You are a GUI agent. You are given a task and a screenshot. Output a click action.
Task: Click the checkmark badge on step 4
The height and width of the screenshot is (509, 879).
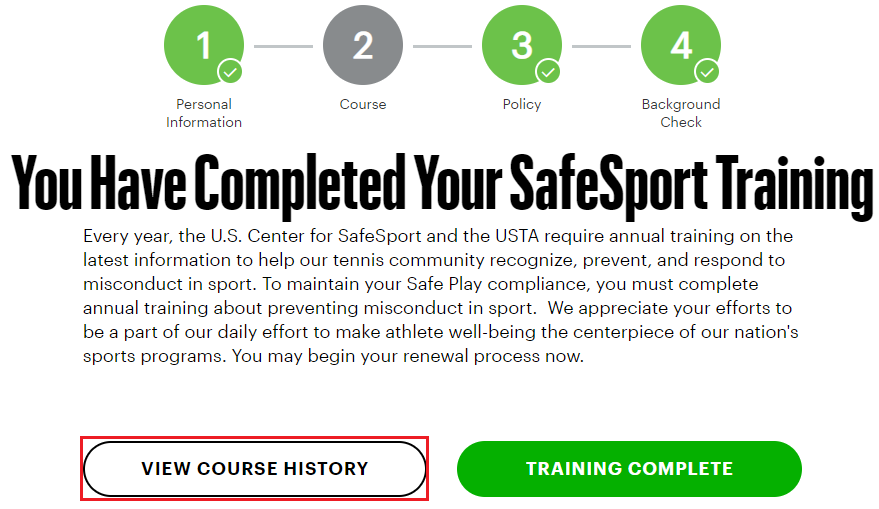(707, 72)
